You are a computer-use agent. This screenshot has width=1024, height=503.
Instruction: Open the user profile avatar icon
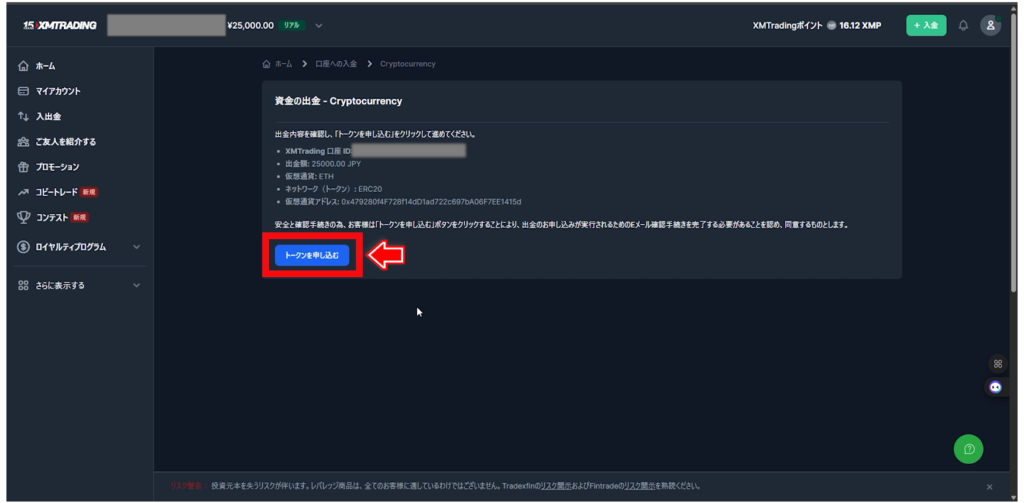[990, 25]
